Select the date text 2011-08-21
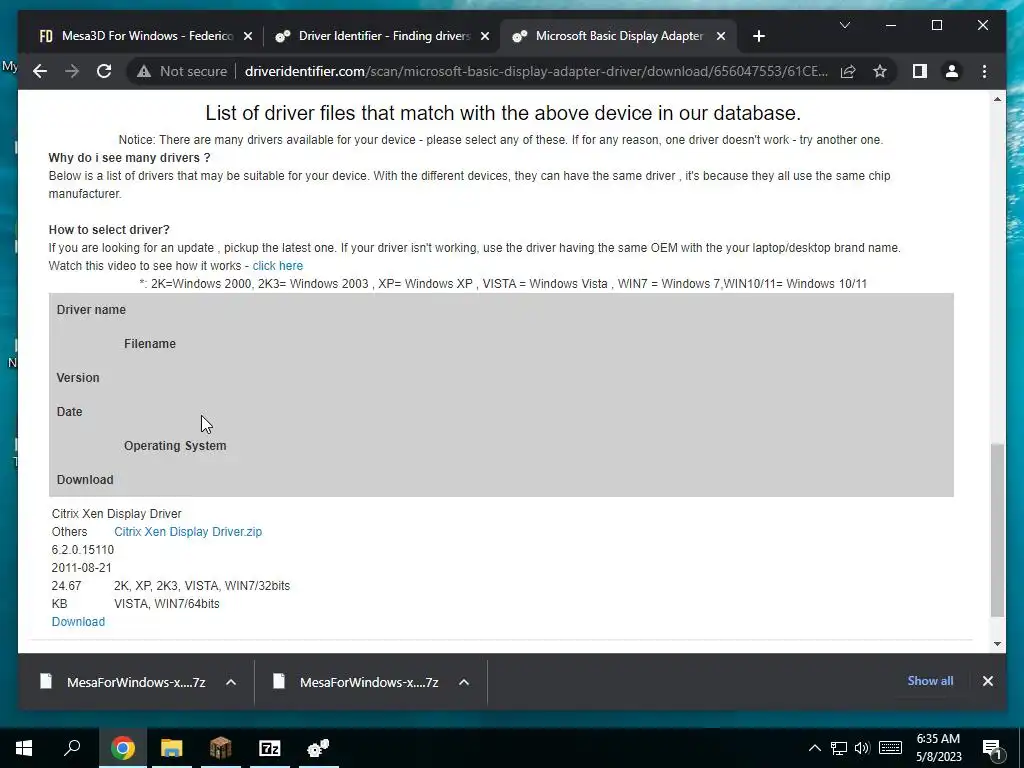This screenshot has height=768, width=1024. (82, 568)
